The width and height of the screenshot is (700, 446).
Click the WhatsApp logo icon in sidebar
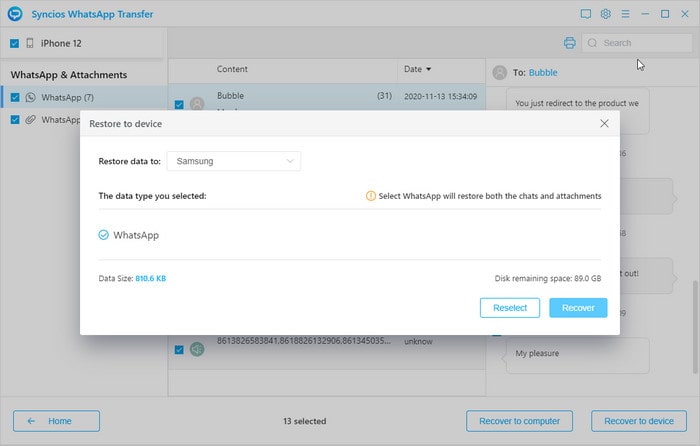[x=30, y=97]
